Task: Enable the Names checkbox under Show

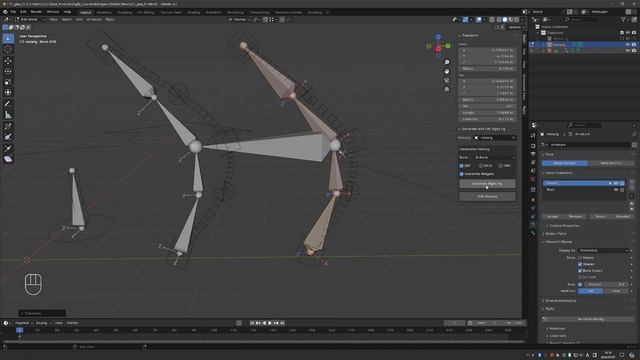Action: (580, 258)
